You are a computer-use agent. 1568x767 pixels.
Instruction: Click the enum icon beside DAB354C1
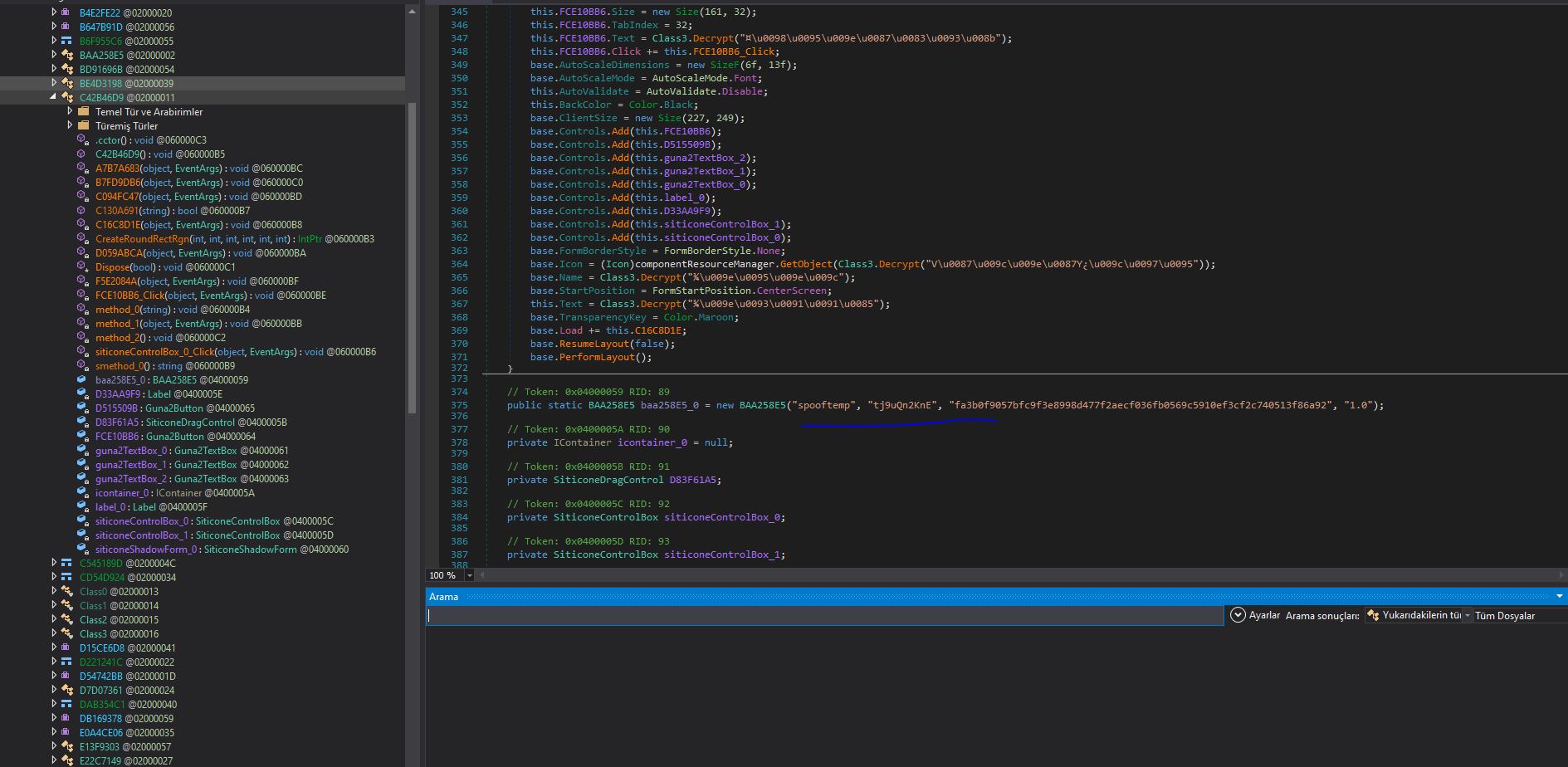66,705
